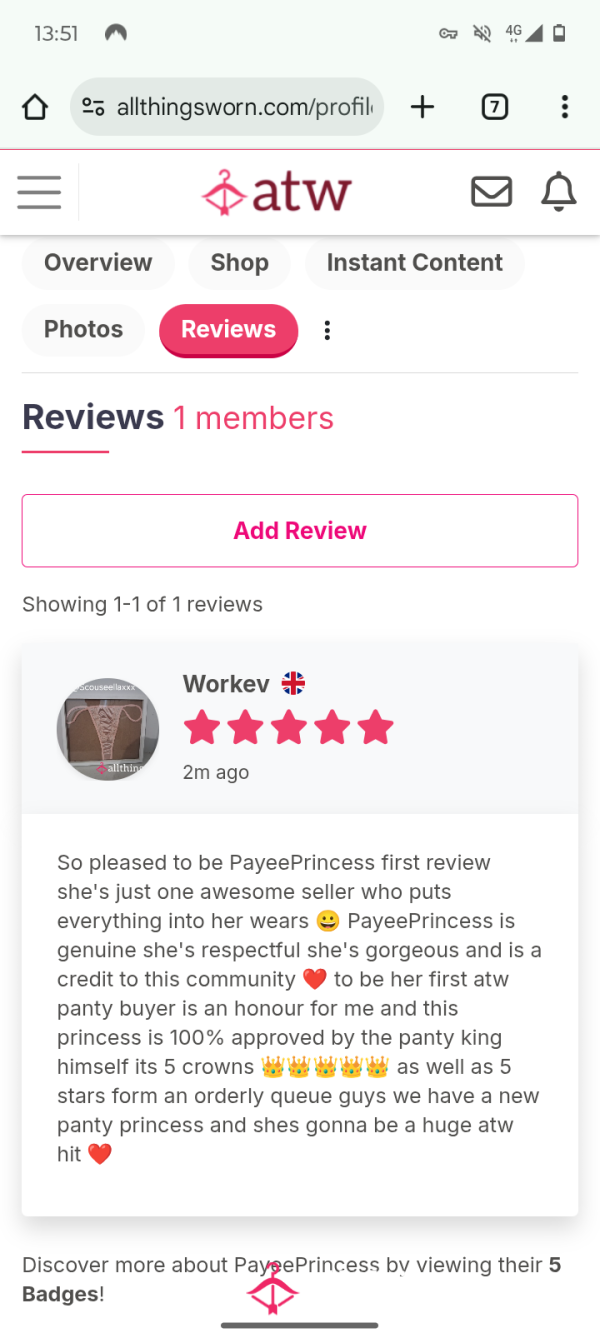This screenshot has width=600, height=1343.
Task: Tap the five-star rating on the review
Action: pyautogui.click(x=288, y=728)
